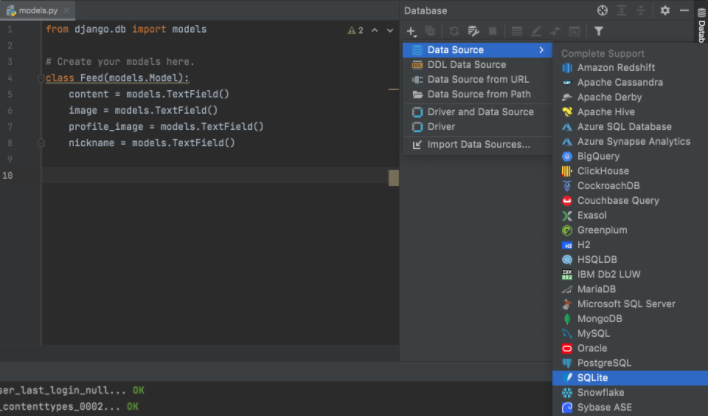Click the plus (New) icon in Database toolbar
The image size is (708, 416).
point(411,31)
